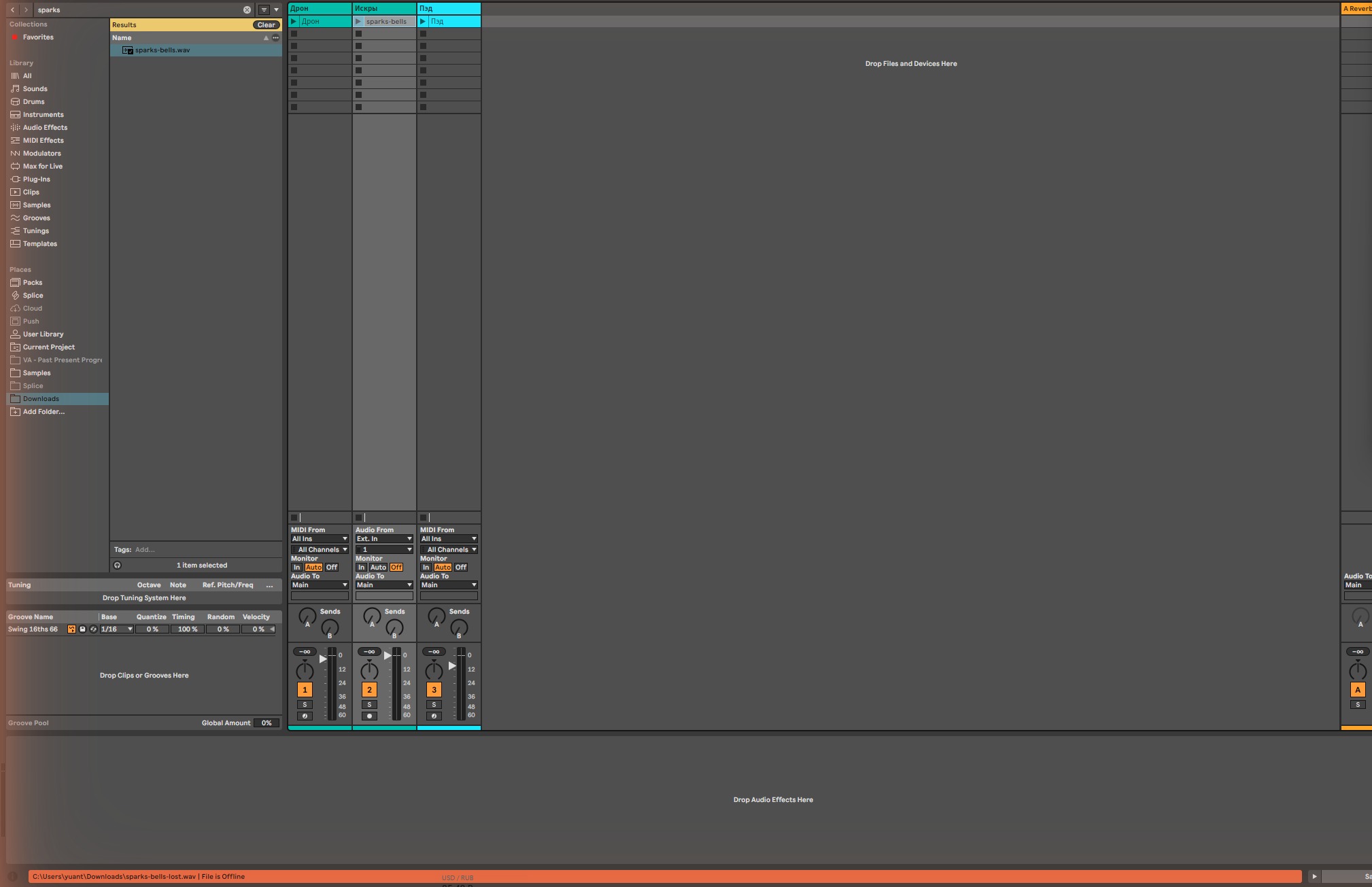Set Искры track monitor to Auto

(378, 568)
